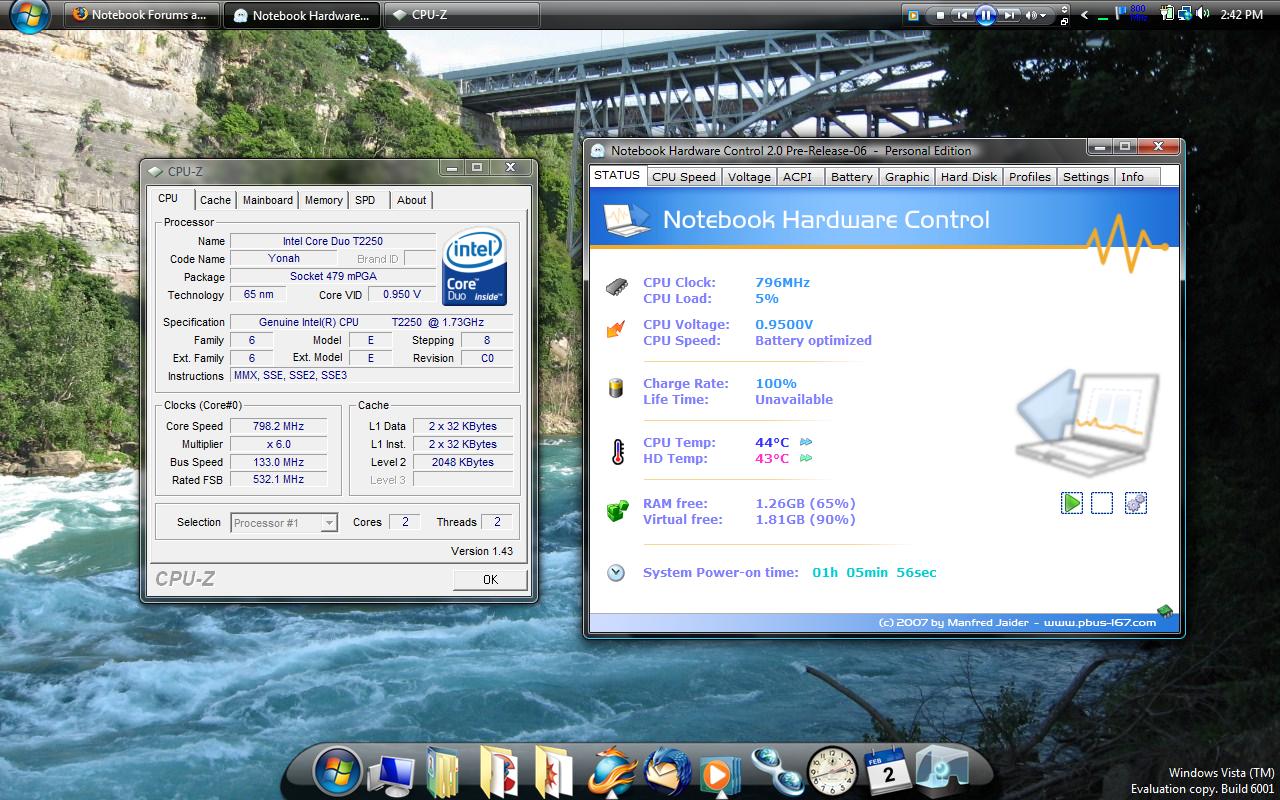
Task: Click the green cubes icon beside RAM free
Action: pyautogui.click(x=617, y=511)
